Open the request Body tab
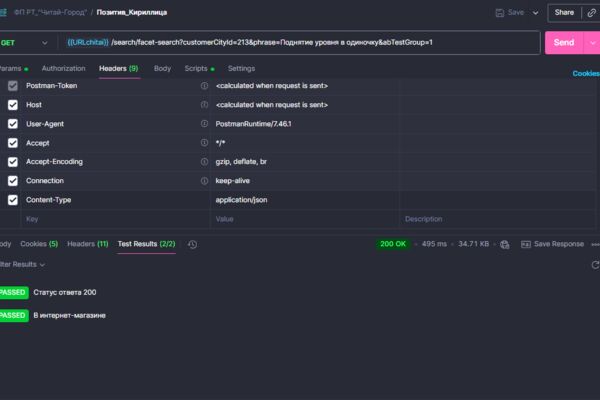The image size is (600, 400). pyautogui.click(x=162, y=69)
